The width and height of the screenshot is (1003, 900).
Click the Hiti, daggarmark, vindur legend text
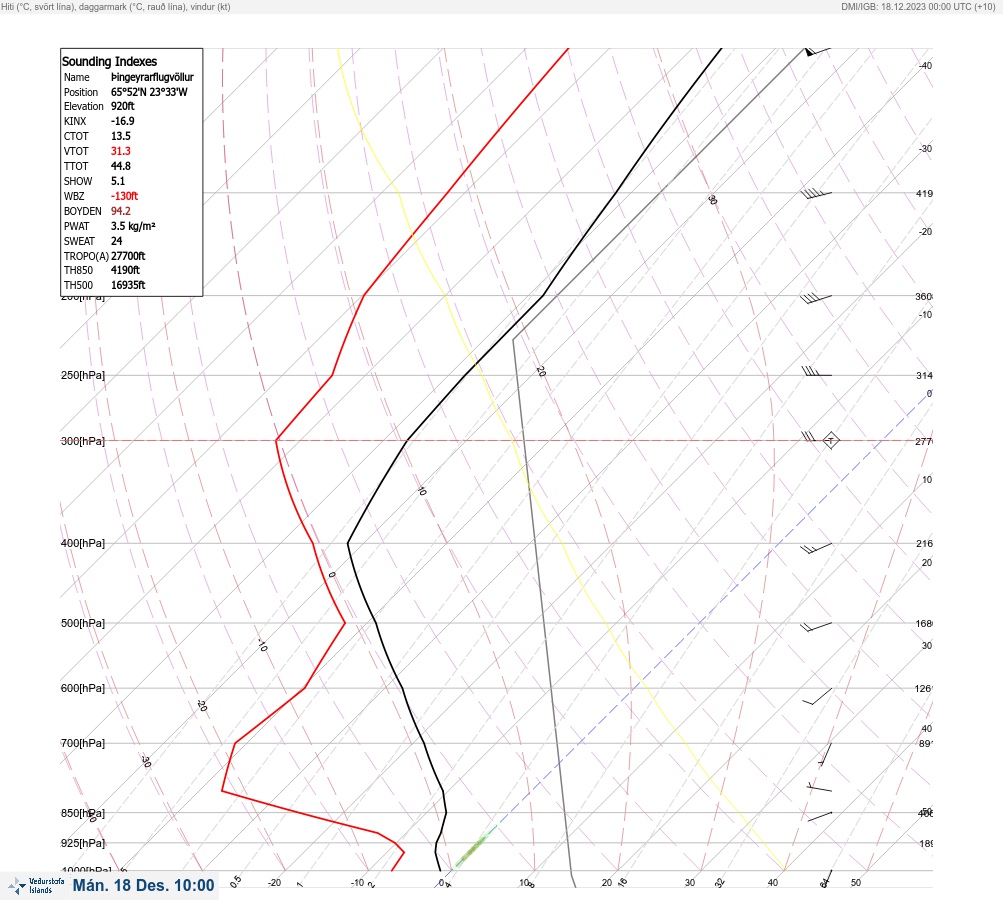coord(116,6)
